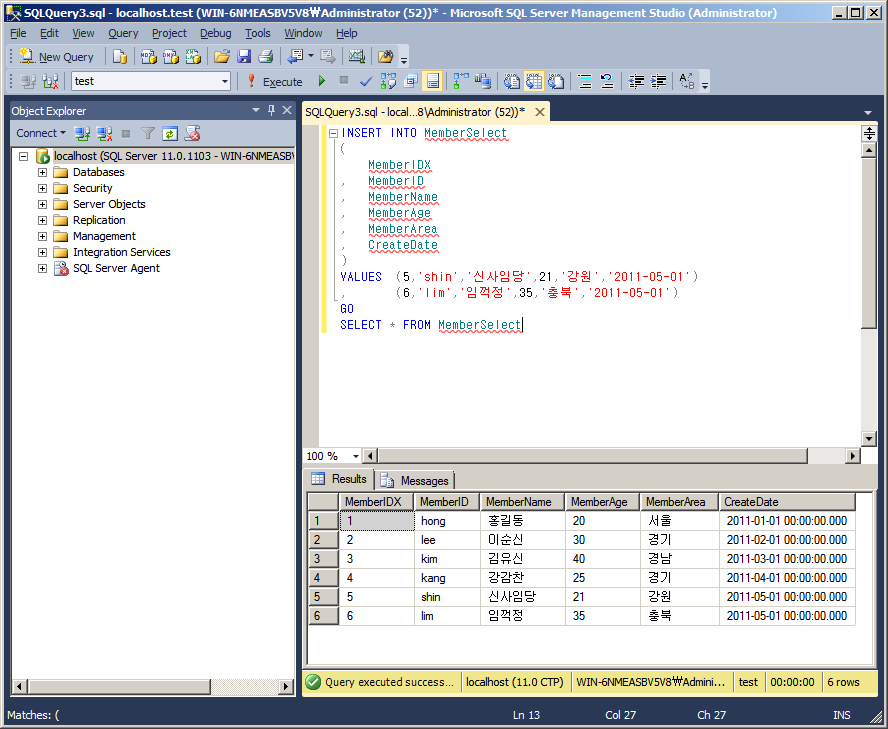Close the Object Explorer panel
This screenshot has height=729, width=888.
(287, 110)
